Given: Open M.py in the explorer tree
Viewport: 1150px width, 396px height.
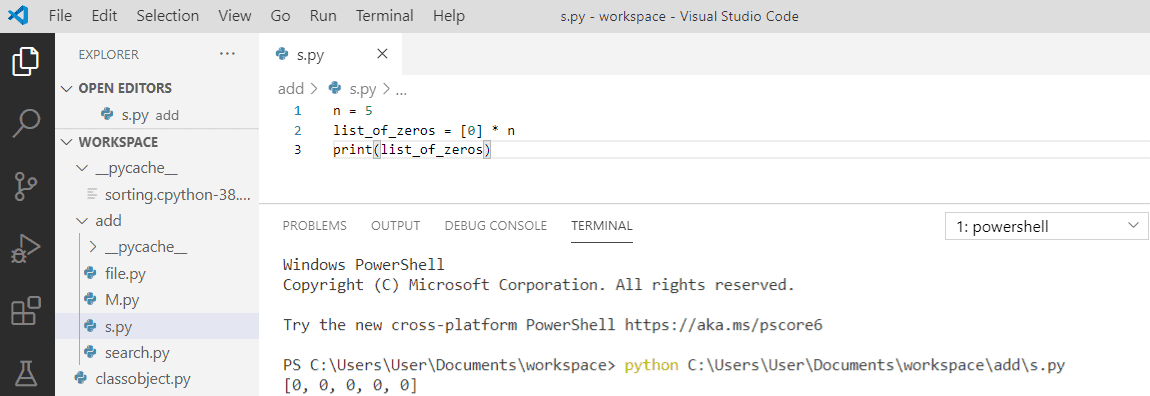Looking at the screenshot, I should 157,300.
